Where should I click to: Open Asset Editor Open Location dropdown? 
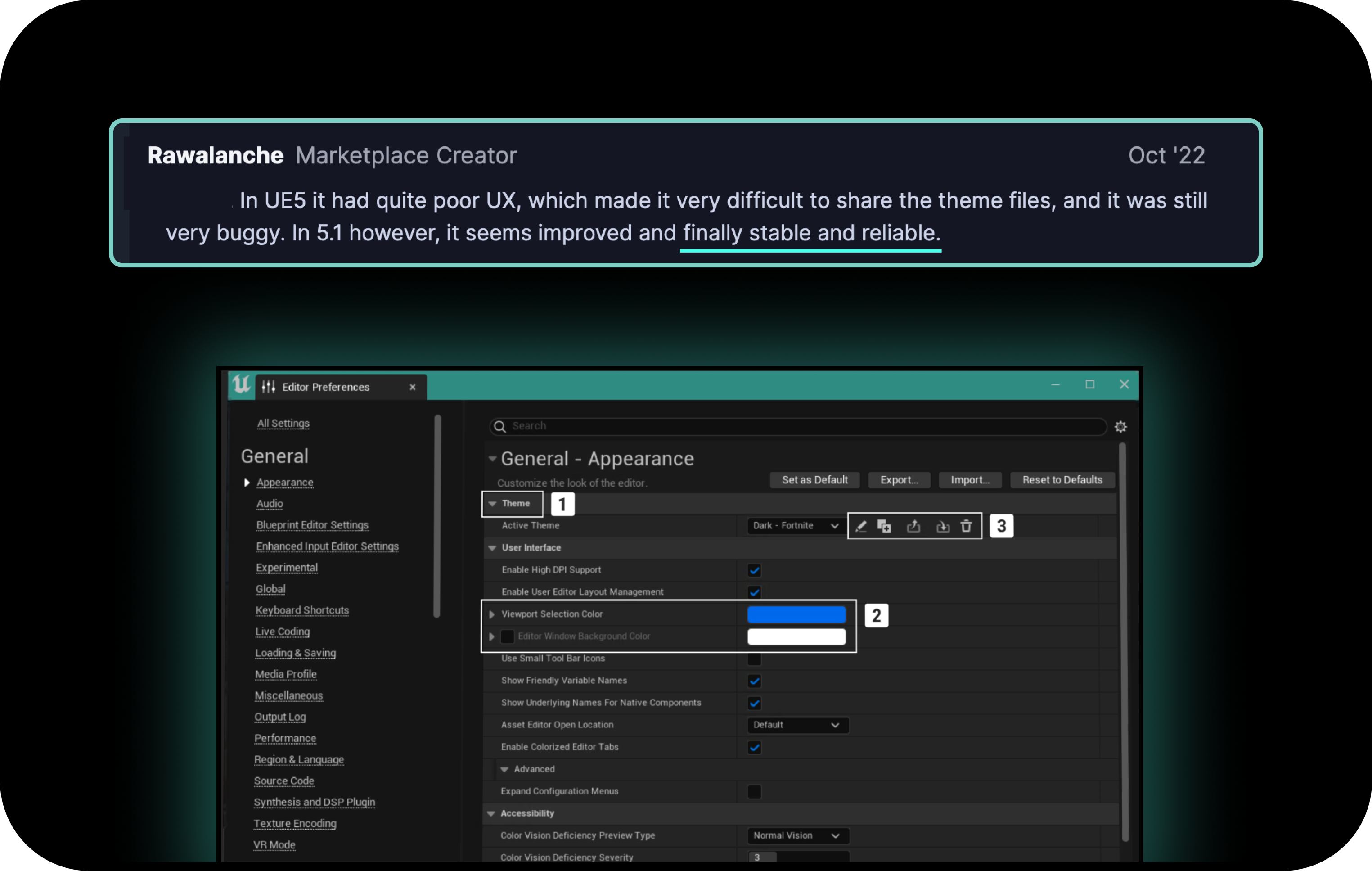pyautogui.click(x=798, y=725)
